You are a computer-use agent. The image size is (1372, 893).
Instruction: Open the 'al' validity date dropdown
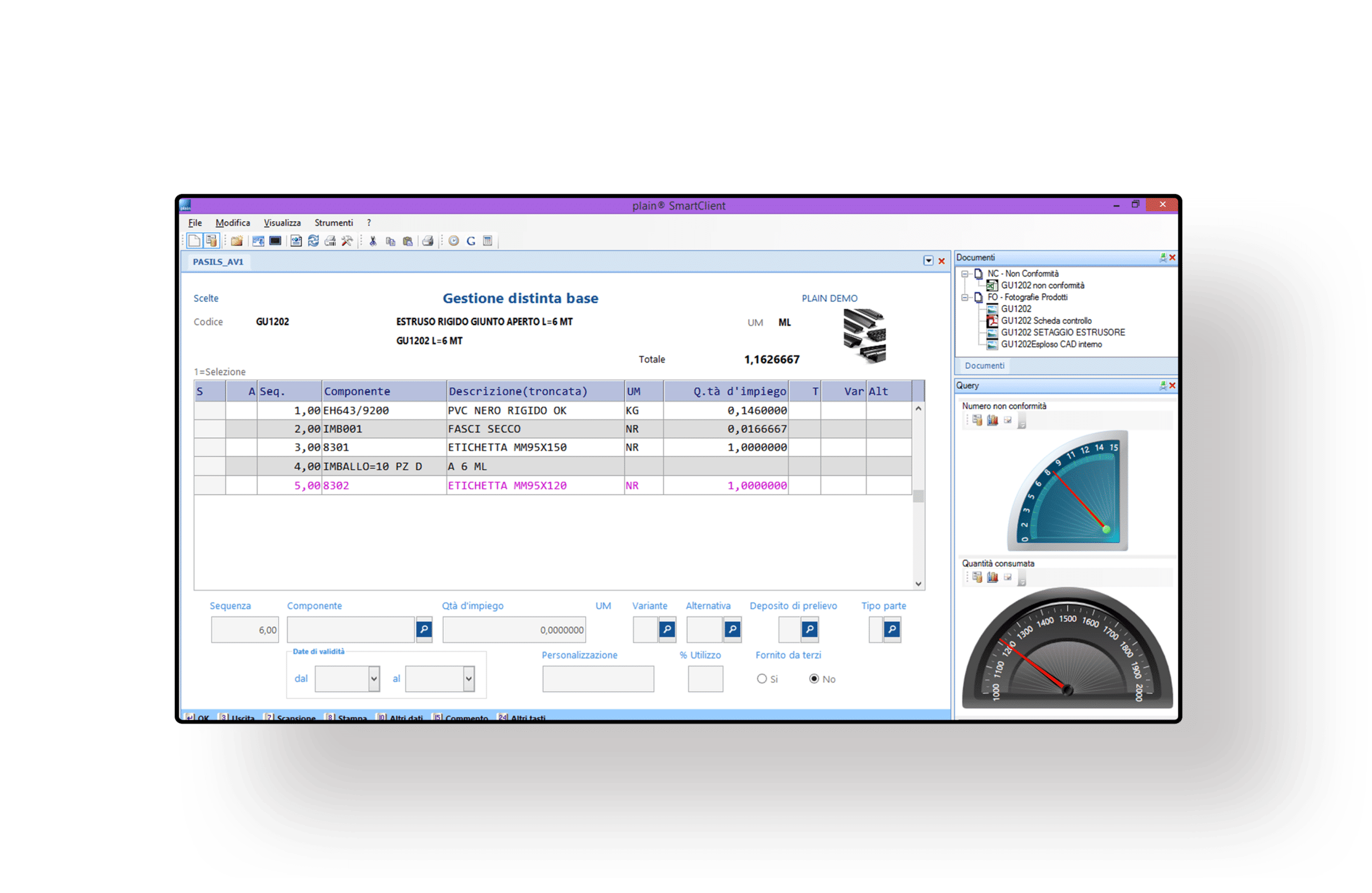point(468,679)
